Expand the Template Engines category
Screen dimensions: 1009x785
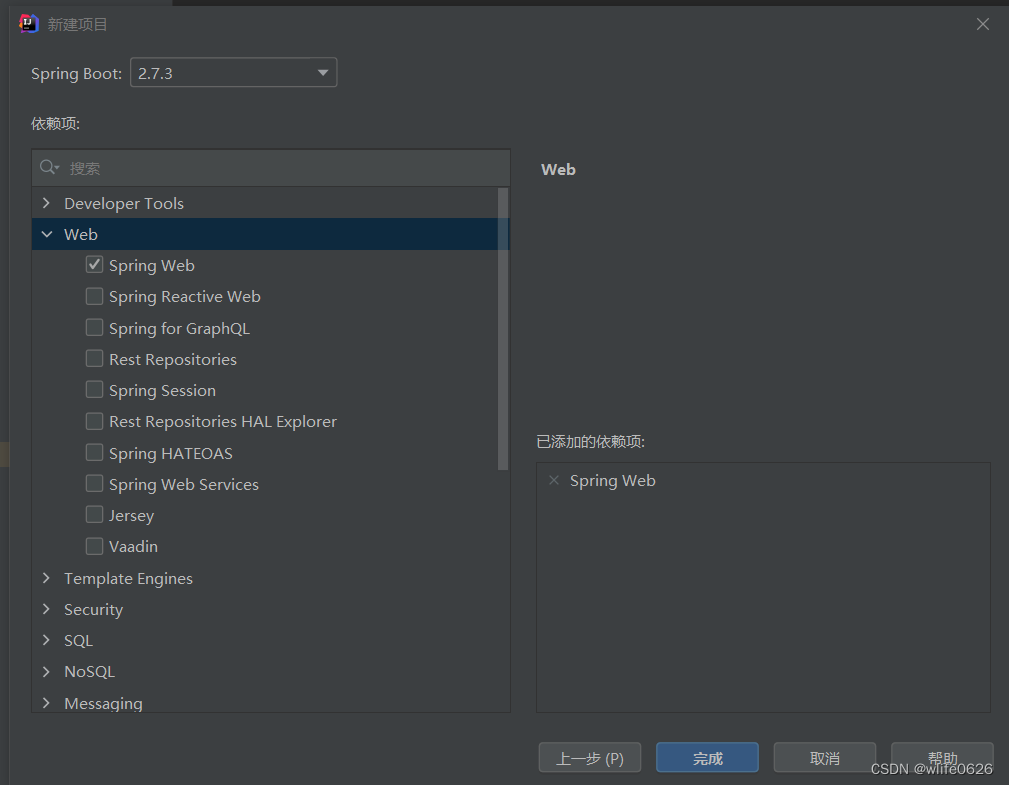click(46, 578)
